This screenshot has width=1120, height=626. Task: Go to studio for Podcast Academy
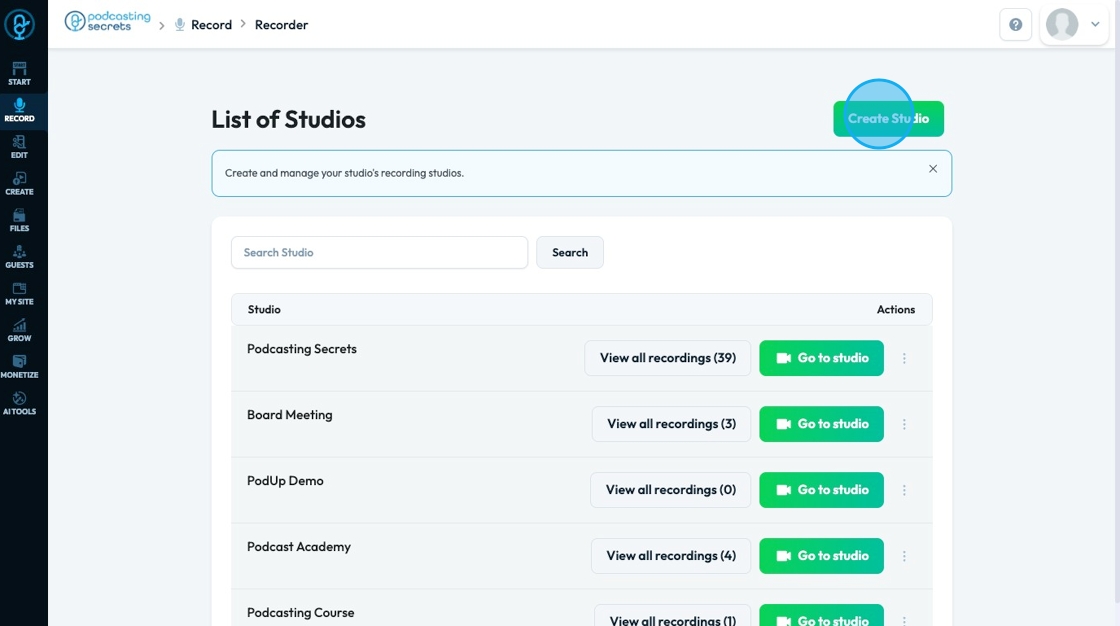[x=821, y=556]
